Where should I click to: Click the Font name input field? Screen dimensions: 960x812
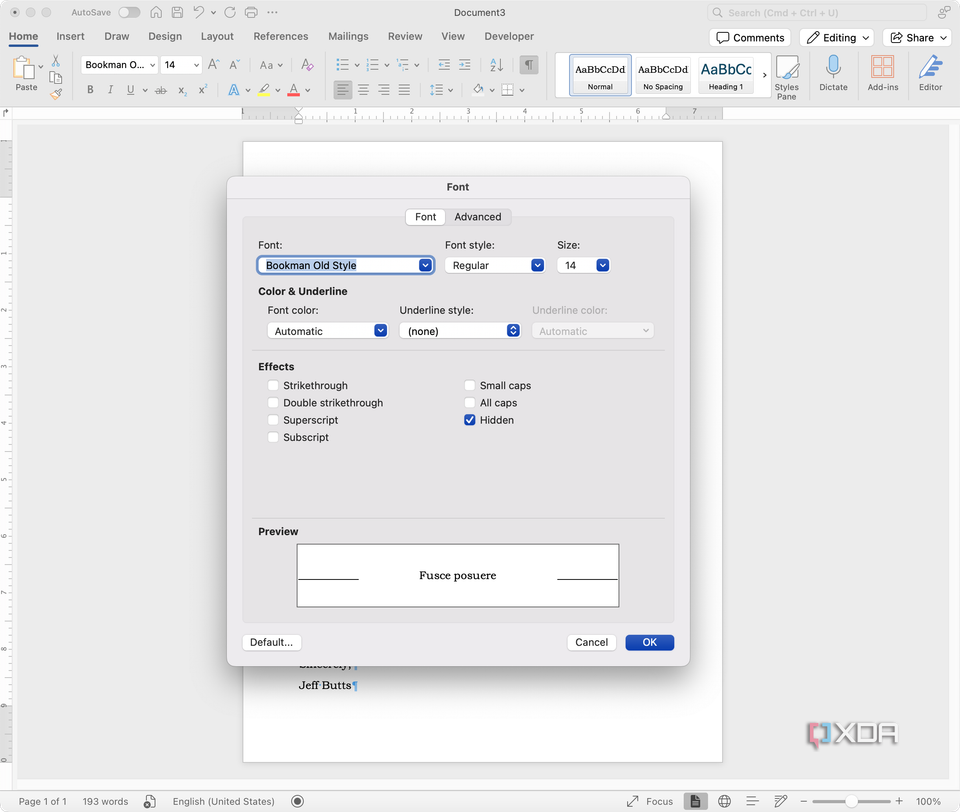click(338, 265)
